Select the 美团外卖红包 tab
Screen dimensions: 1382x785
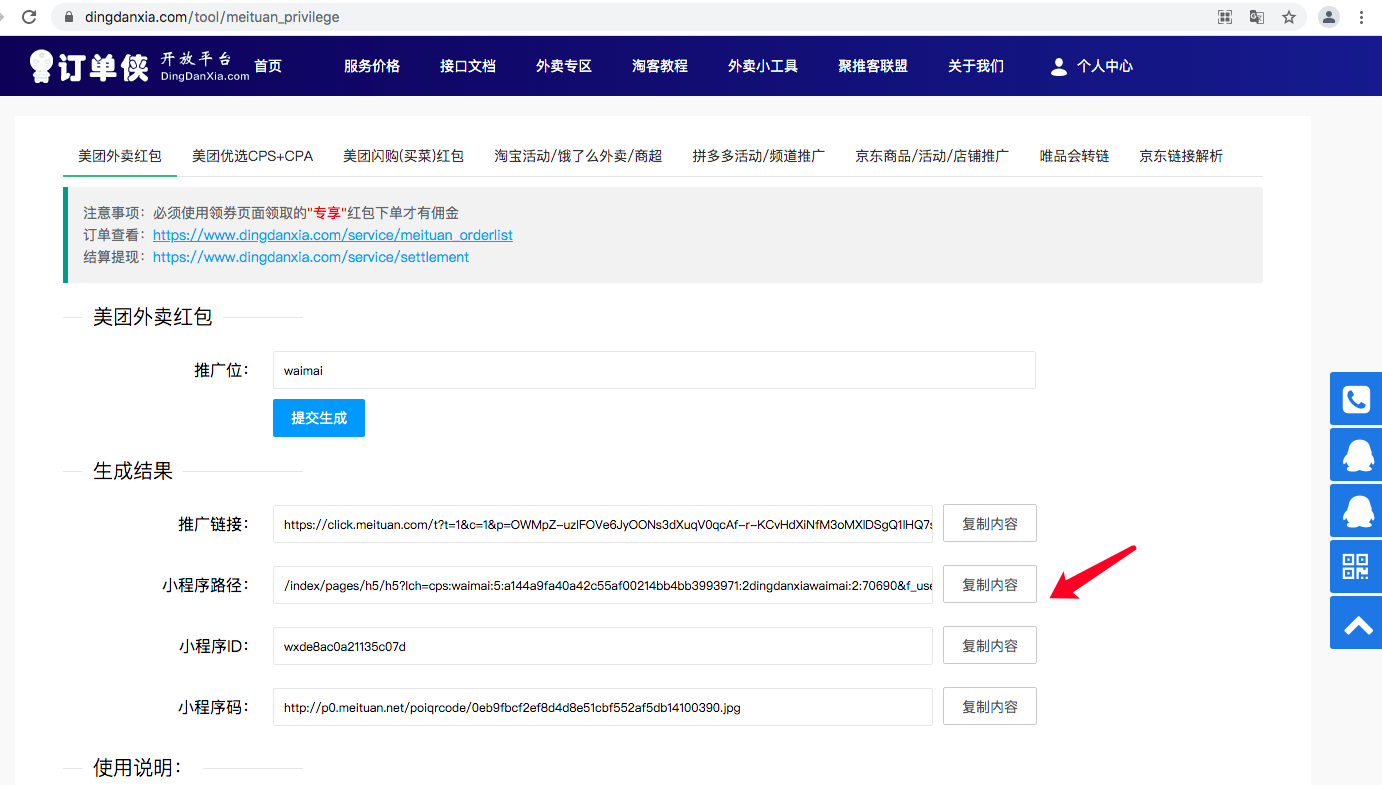(x=120, y=156)
